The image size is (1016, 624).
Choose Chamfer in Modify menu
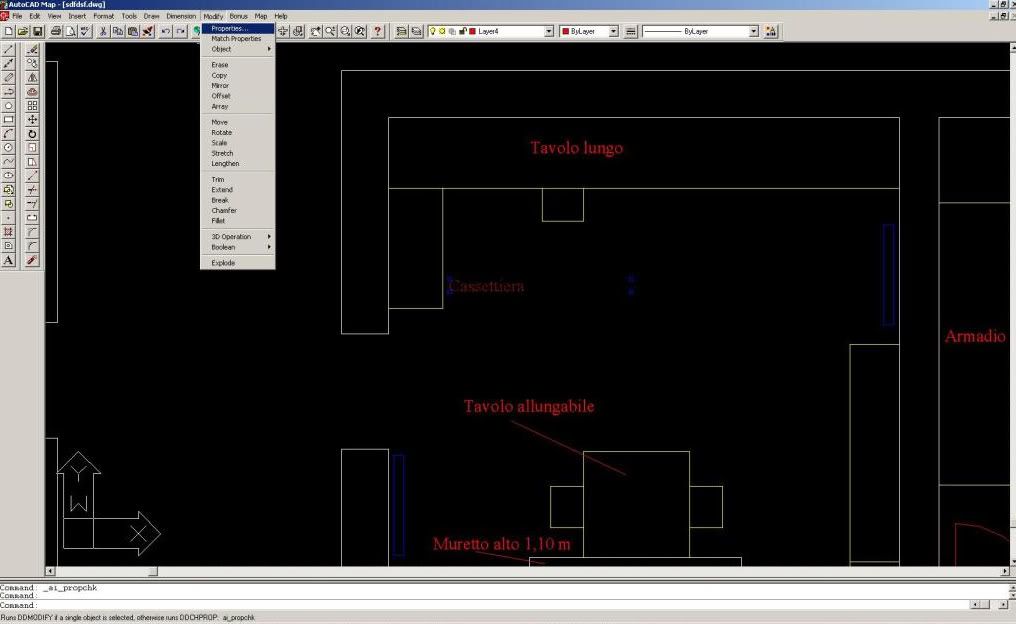point(238,211)
